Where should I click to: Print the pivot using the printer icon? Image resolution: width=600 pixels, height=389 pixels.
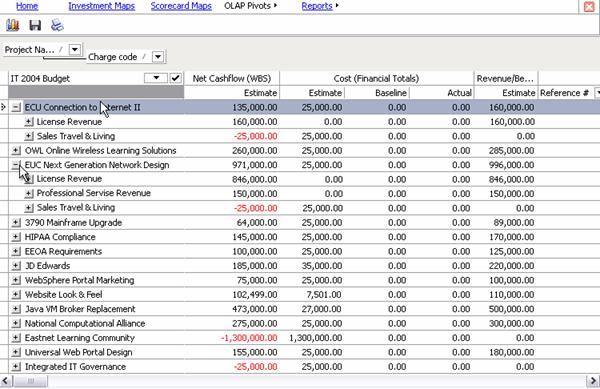coord(57,25)
